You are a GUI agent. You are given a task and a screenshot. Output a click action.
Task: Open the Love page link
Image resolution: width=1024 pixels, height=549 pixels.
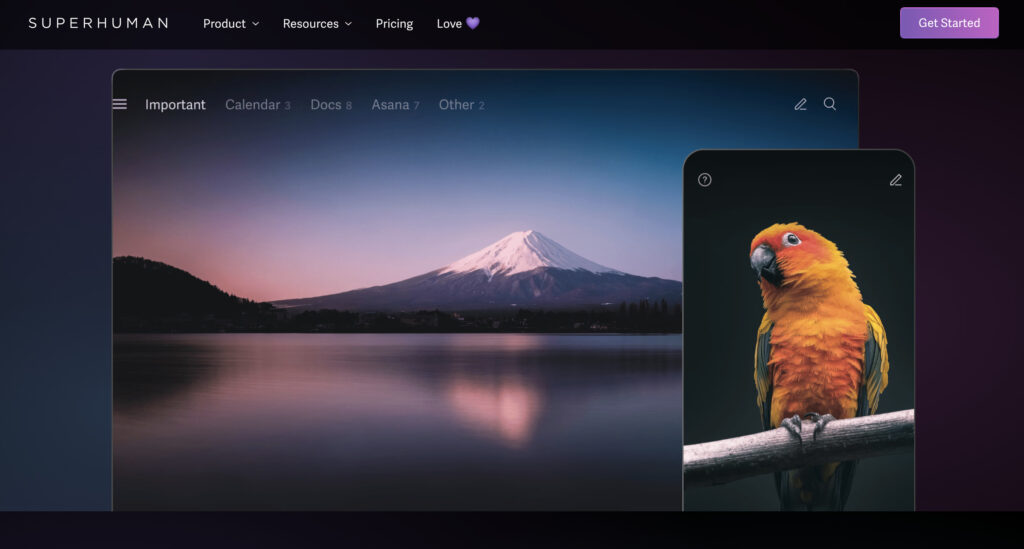458,24
